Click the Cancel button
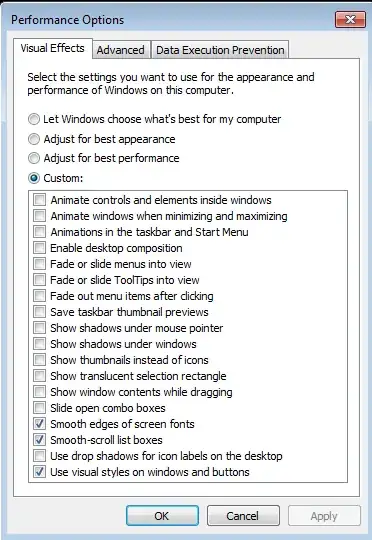Image resolution: width=372 pixels, height=540 pixels. tap(243, 516)
